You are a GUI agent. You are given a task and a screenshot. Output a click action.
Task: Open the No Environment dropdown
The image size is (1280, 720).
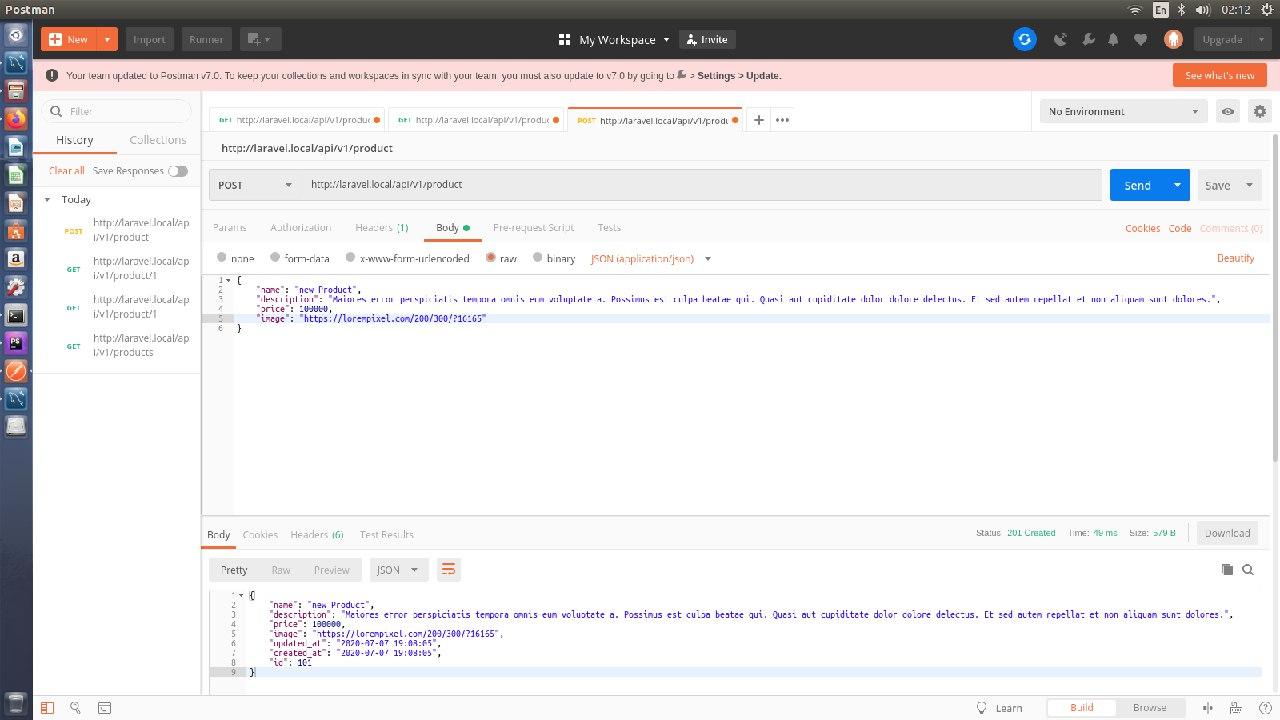click(1123, 112)
